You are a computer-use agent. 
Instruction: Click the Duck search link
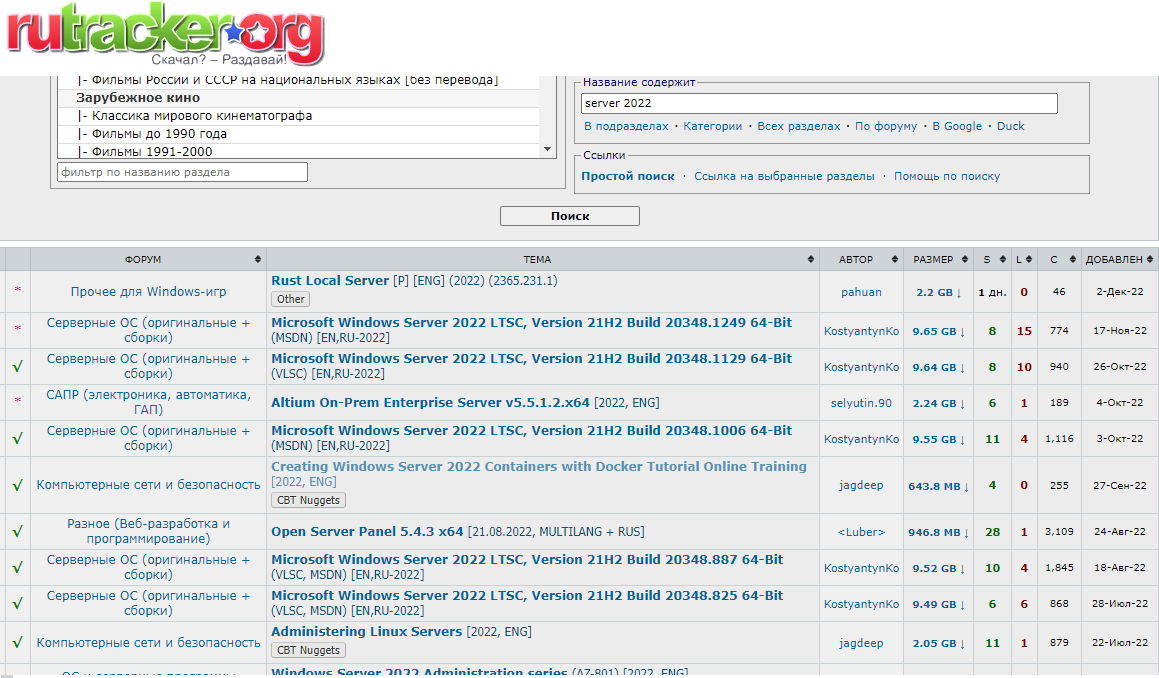1010,126
